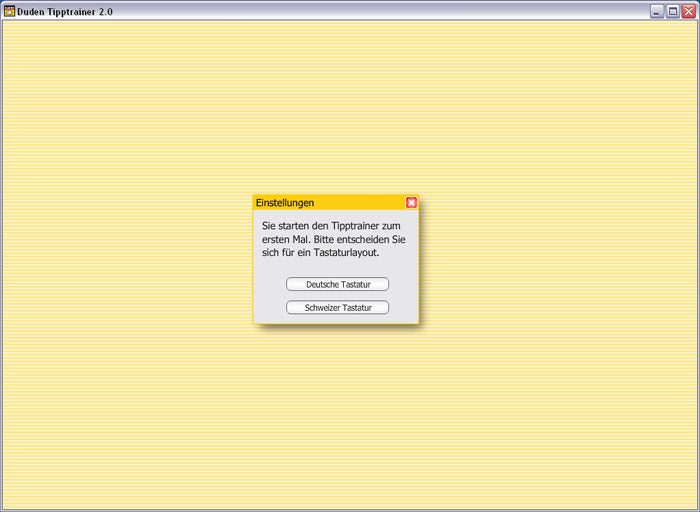The height and width of the screenshot is (512, 700).
Task: Click the Einstellungen dialog title
Action: click(x=285, y=203)
